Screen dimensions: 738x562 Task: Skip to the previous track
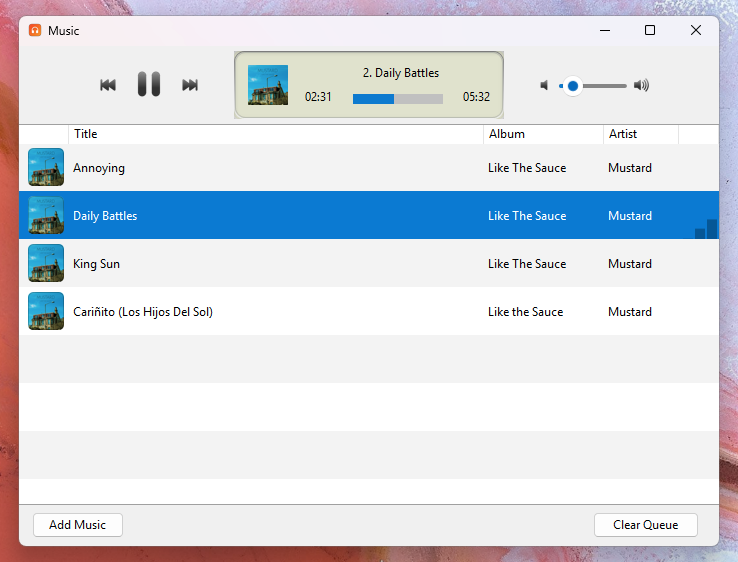pos(108,85)
